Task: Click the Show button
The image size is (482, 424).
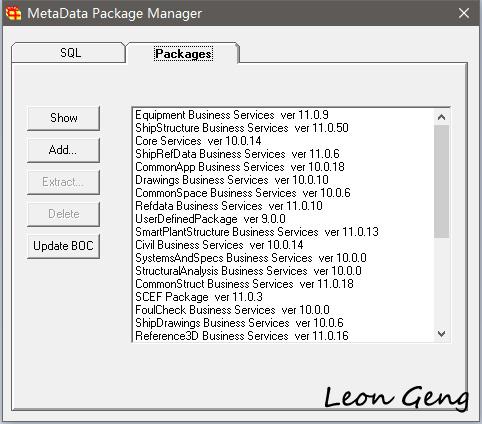Action: 63,118
